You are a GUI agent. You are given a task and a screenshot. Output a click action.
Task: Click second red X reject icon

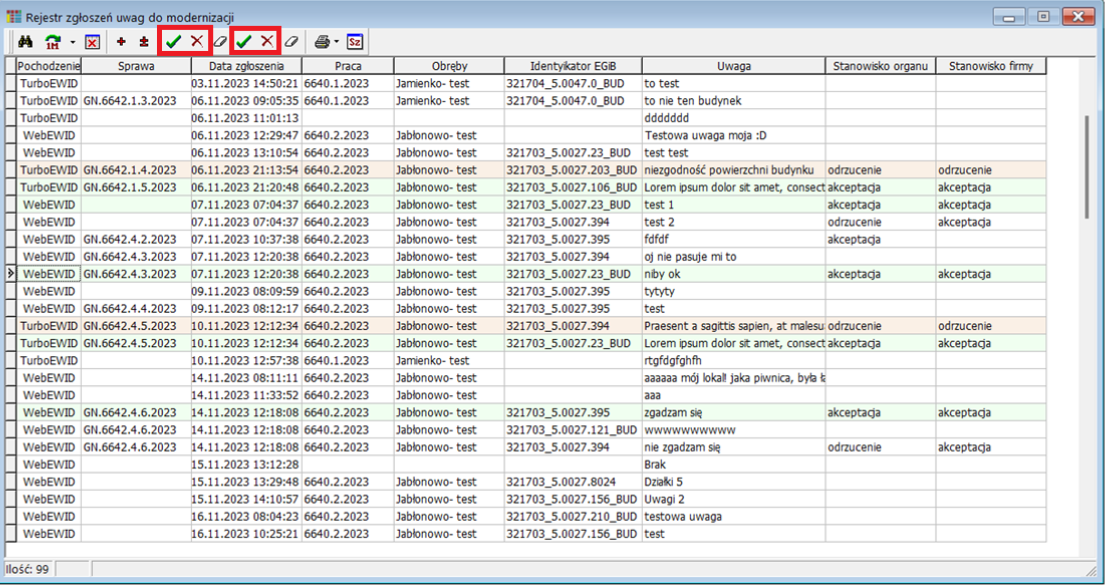[267, 41]
